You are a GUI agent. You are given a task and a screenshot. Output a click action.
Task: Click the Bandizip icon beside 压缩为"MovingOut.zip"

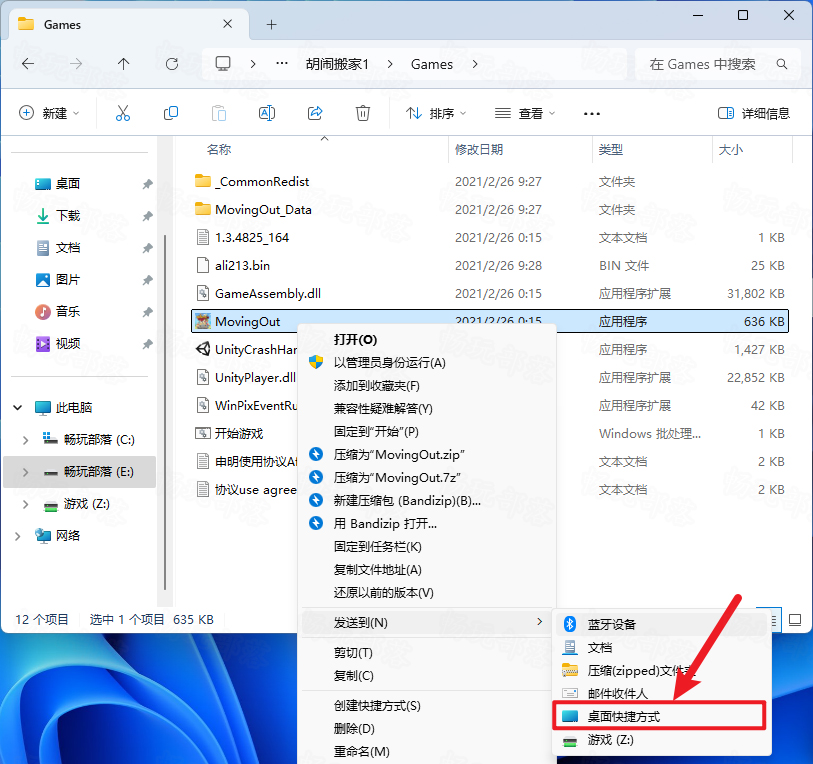[316, 454]
